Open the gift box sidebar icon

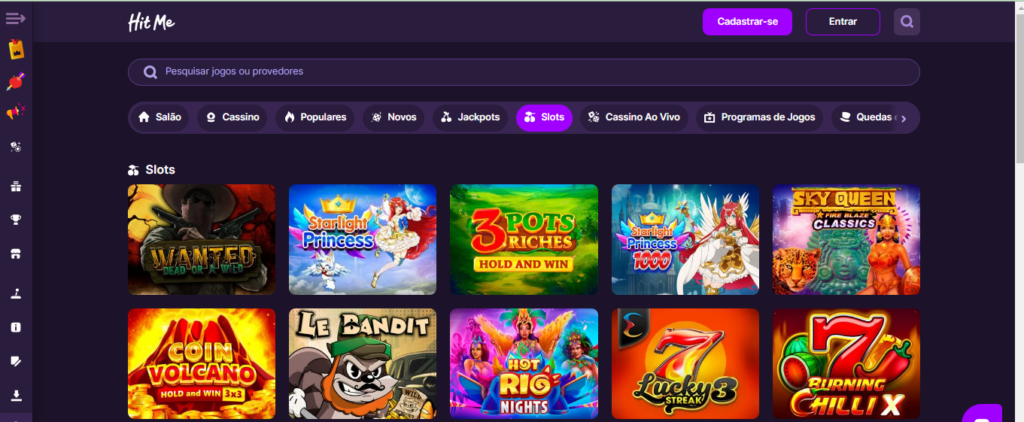(16, 187)
